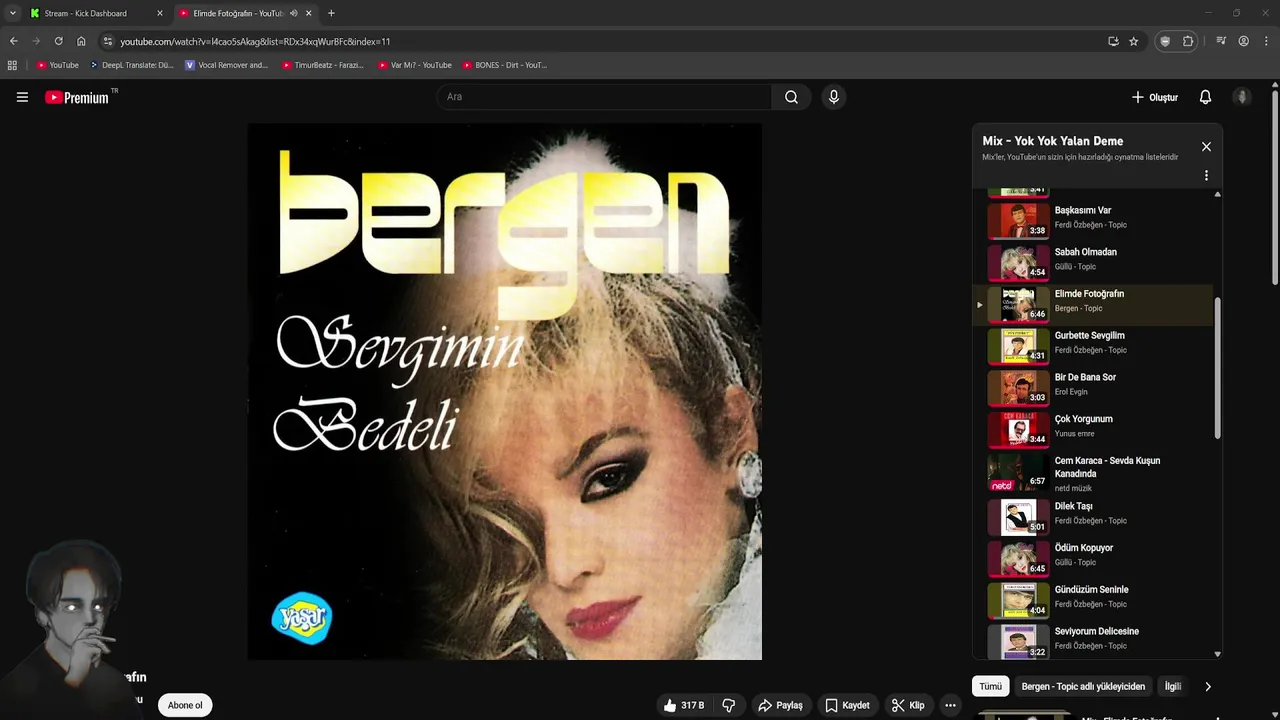Open the browser extensions puzzle icon
Image resolution: width=1280 pixels, height=720 pixels.
click(1188, 41)
